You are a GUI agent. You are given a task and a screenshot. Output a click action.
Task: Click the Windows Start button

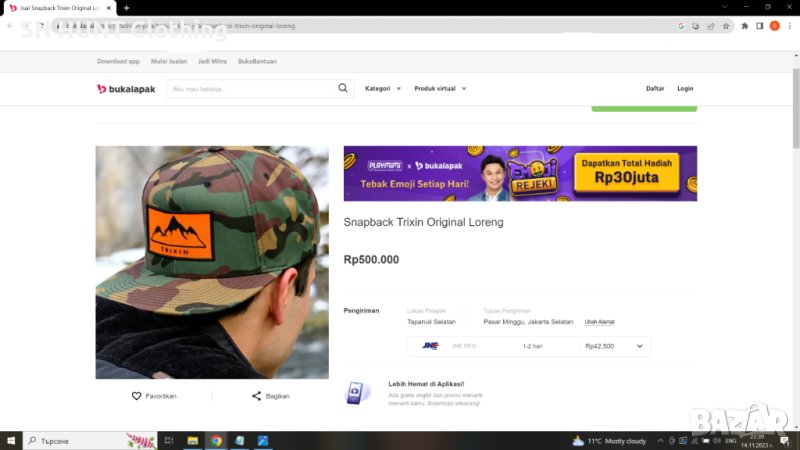[x=11, y=441]
